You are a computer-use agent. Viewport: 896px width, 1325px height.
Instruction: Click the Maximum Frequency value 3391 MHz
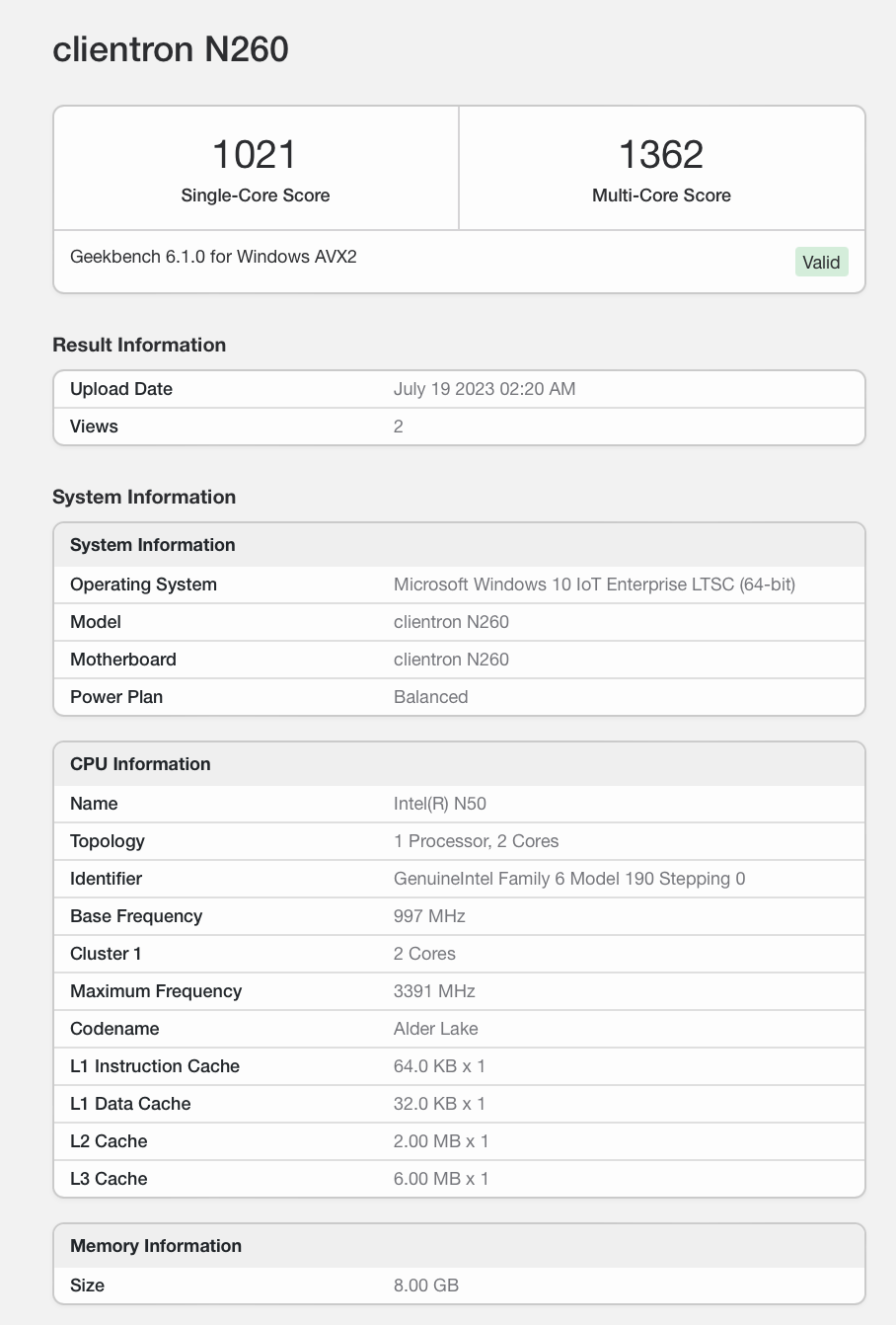pos(434,991)
